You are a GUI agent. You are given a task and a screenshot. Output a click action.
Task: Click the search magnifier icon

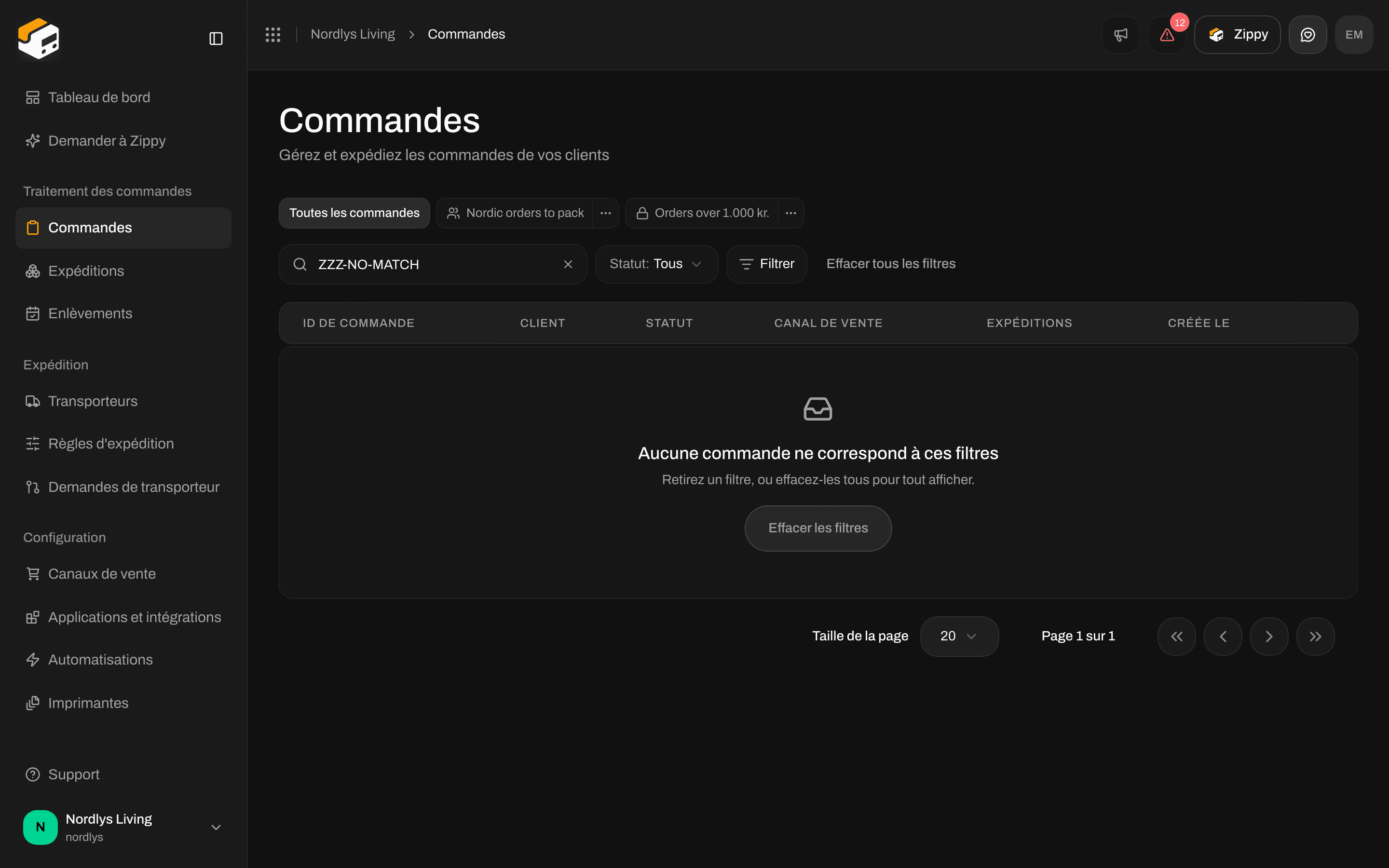[x=300, y=264]
